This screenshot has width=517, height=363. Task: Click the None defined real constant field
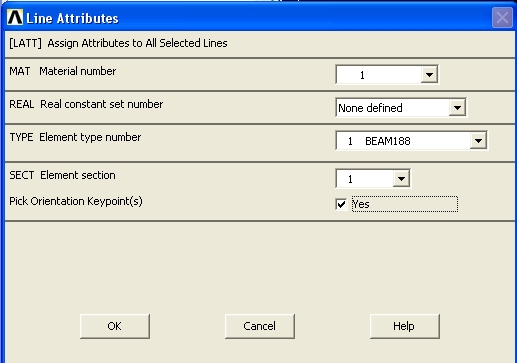(392, 107)
